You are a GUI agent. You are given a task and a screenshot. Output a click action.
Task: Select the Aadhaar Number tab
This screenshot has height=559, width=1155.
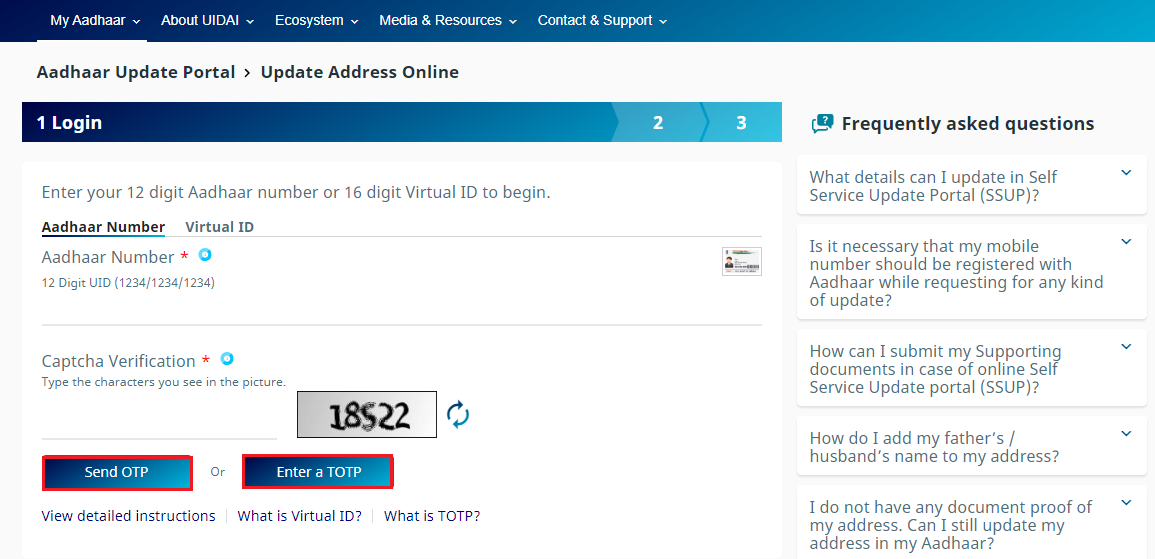coord(103,227)
